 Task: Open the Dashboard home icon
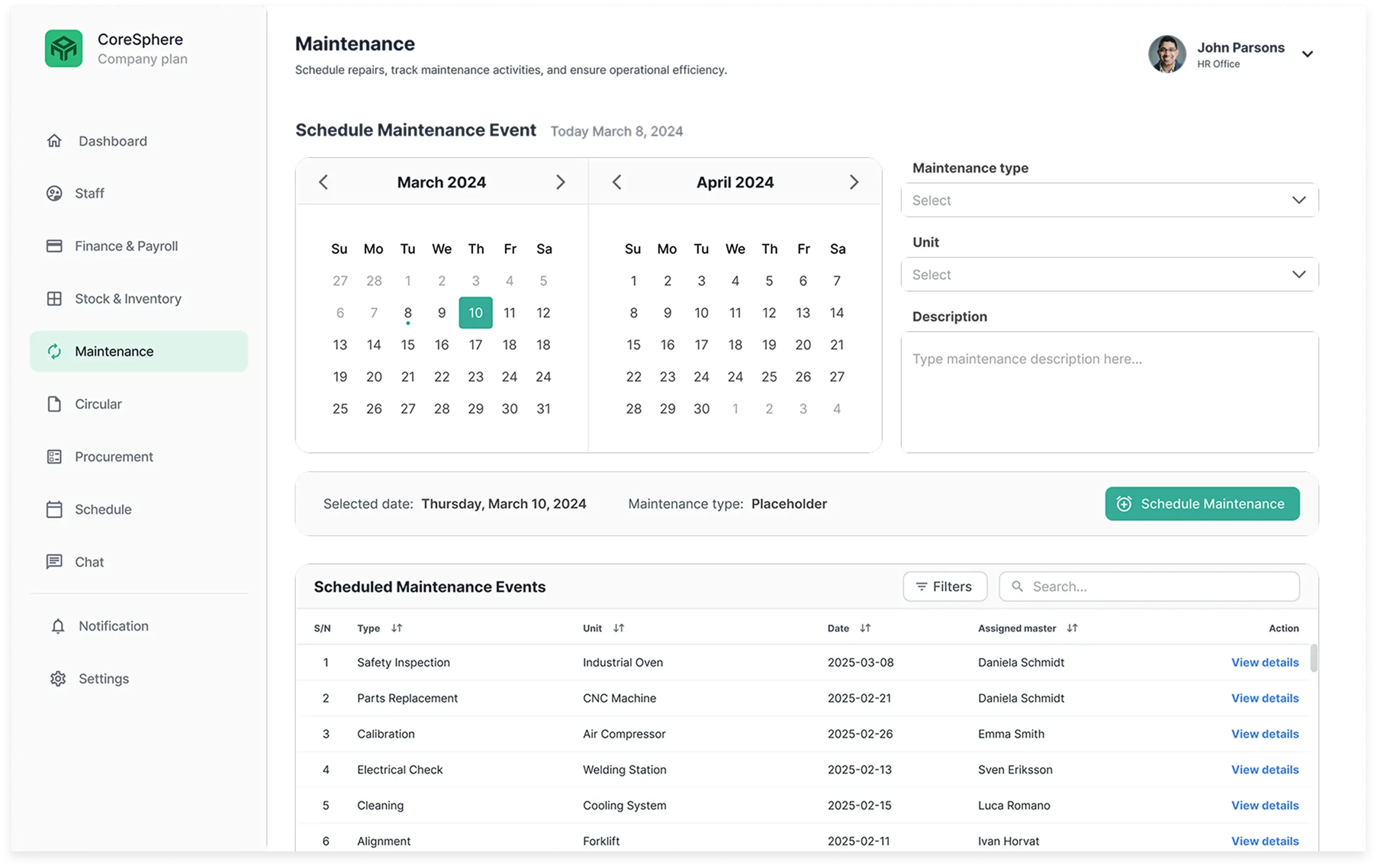pos(54,141)
